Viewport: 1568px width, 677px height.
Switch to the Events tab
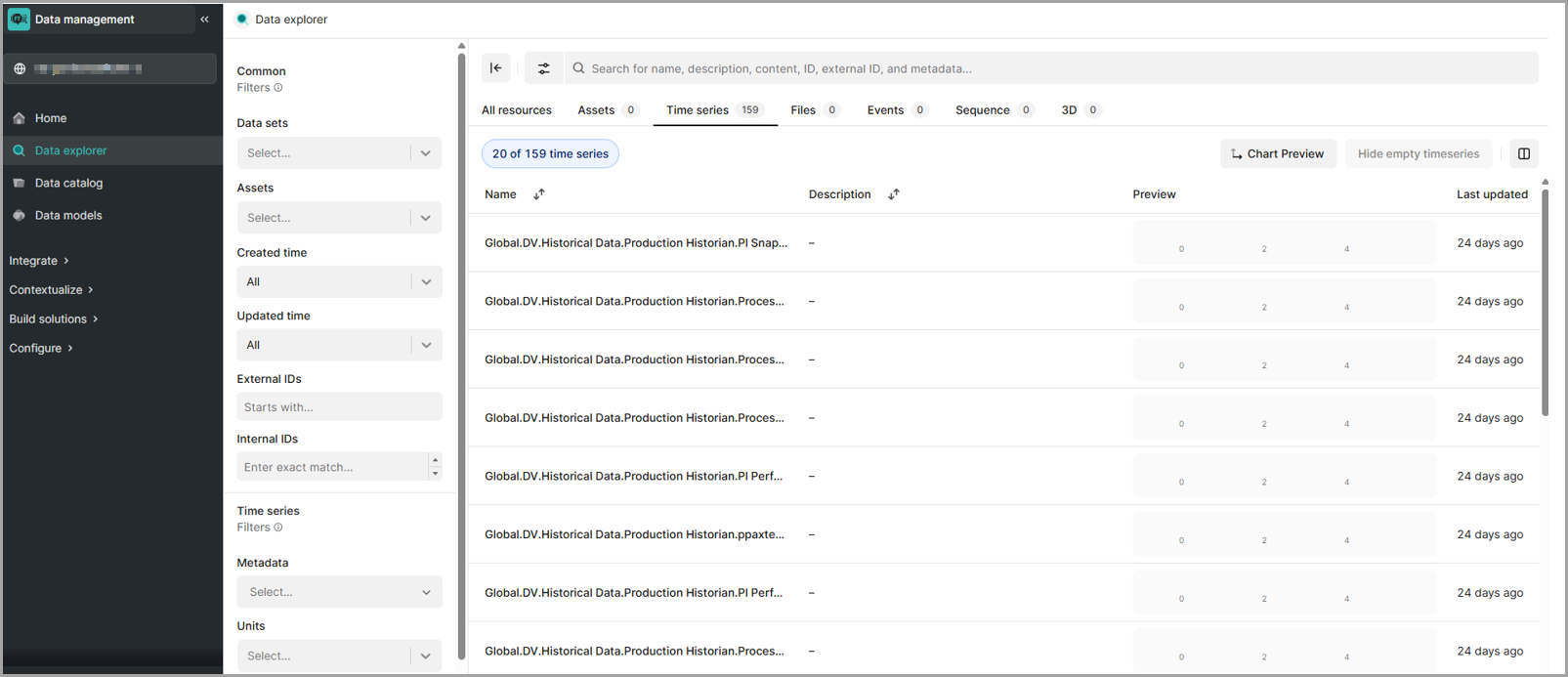coord(897,110)
